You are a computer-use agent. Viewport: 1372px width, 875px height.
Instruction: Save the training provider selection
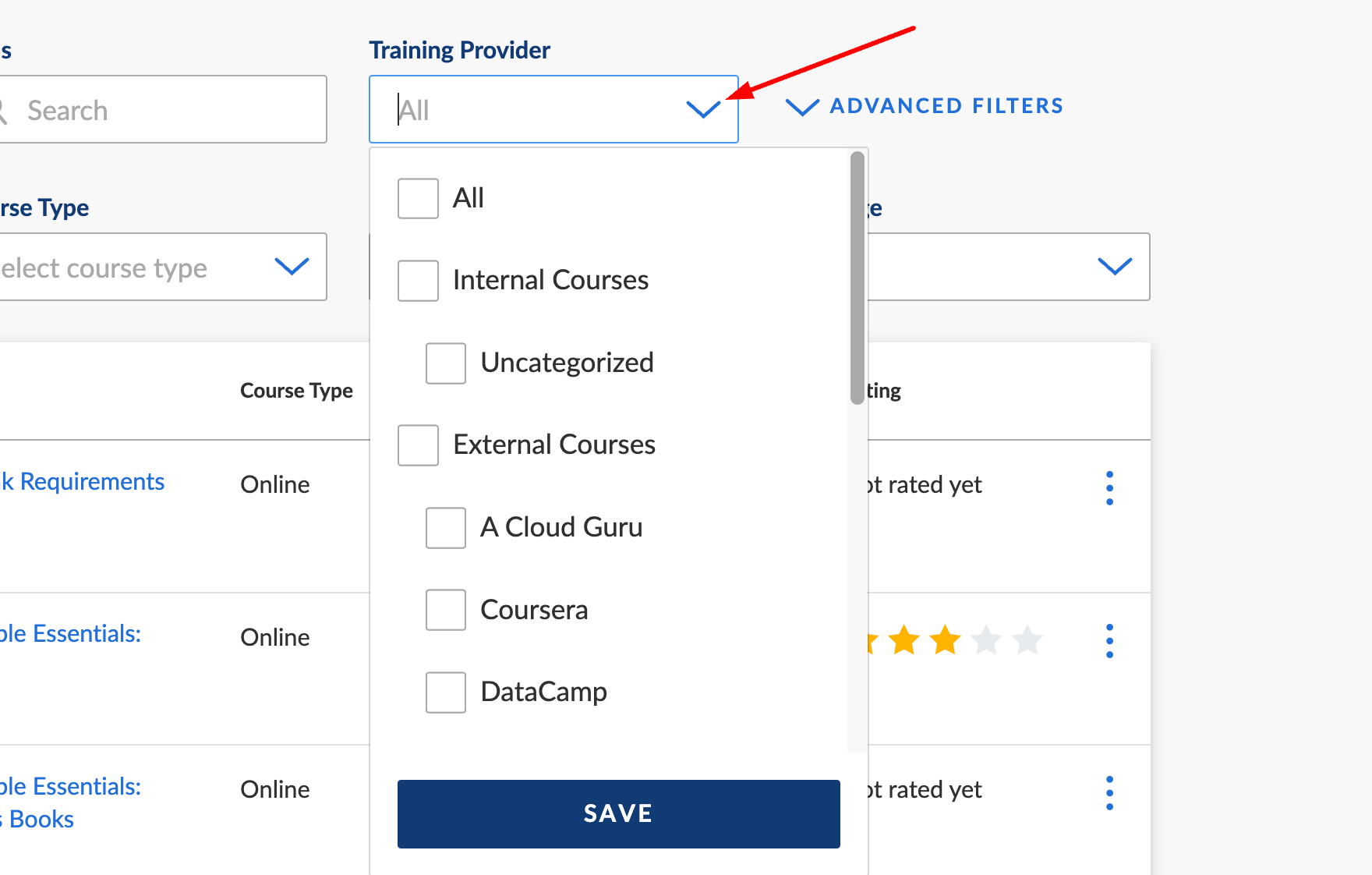click(619, 814)
